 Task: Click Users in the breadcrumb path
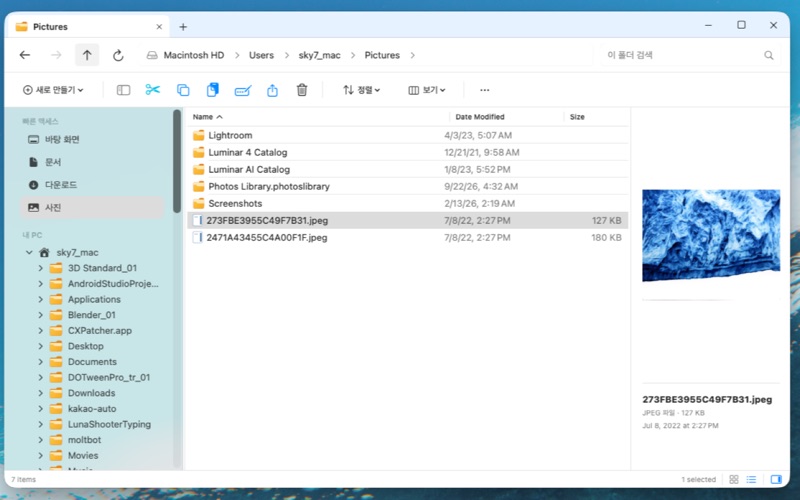point(261,55)
